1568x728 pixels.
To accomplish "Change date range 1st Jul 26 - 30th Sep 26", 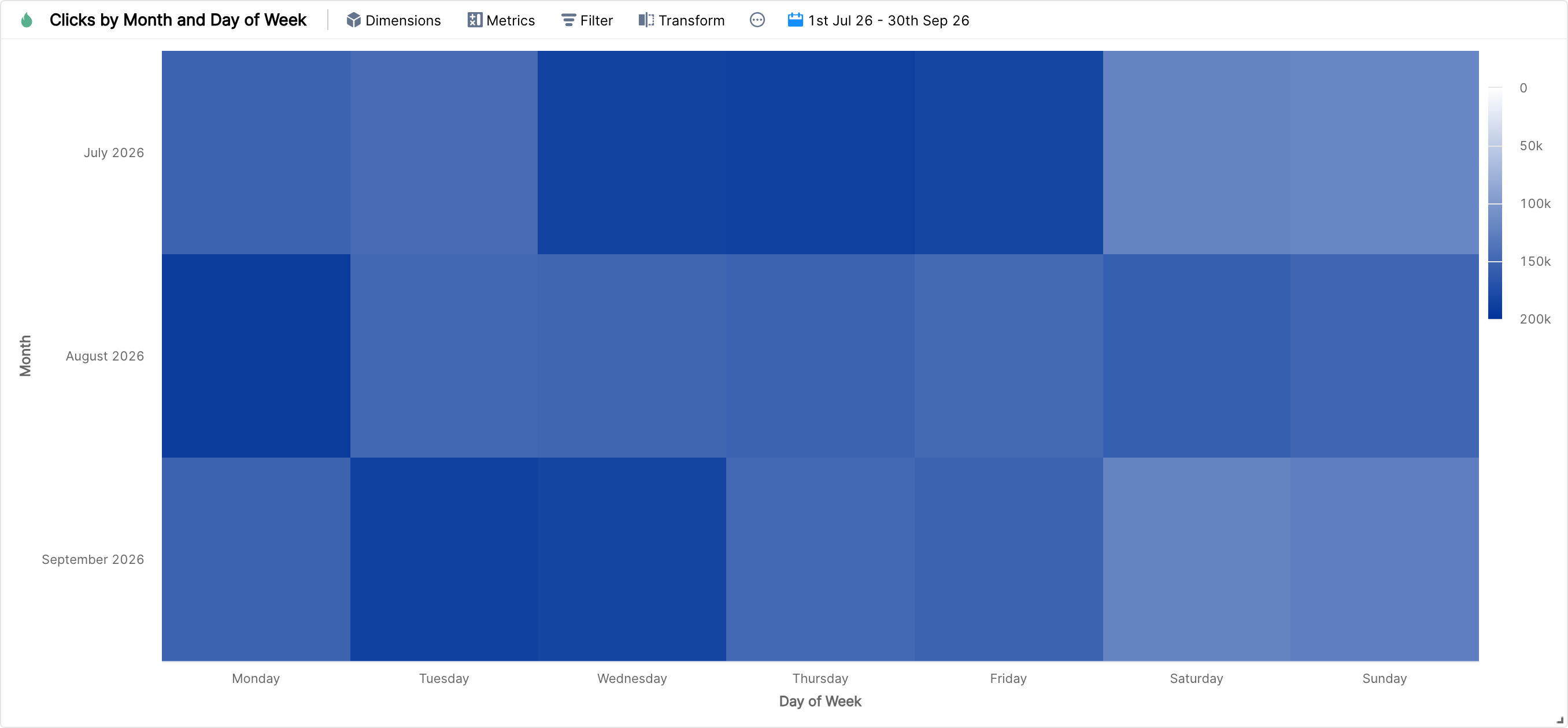I will [x=889, y=21].
